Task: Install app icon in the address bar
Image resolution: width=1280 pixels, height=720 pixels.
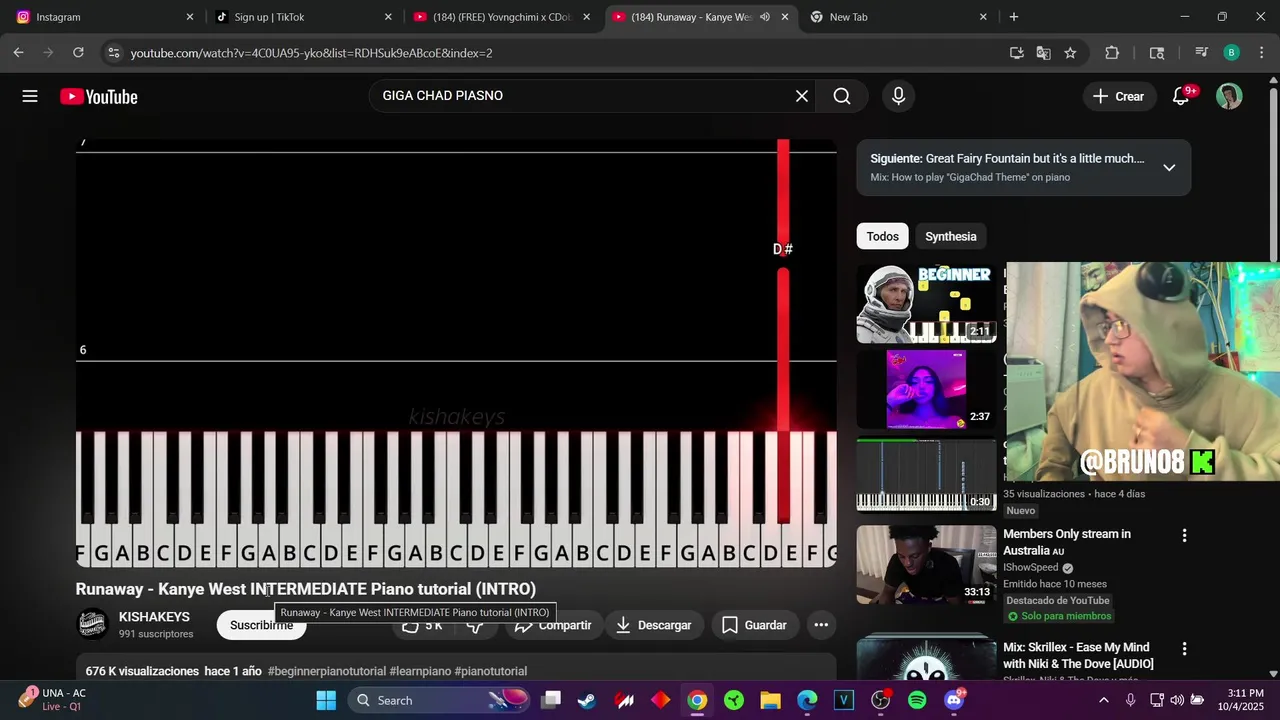Action: tap(1017, 53)
